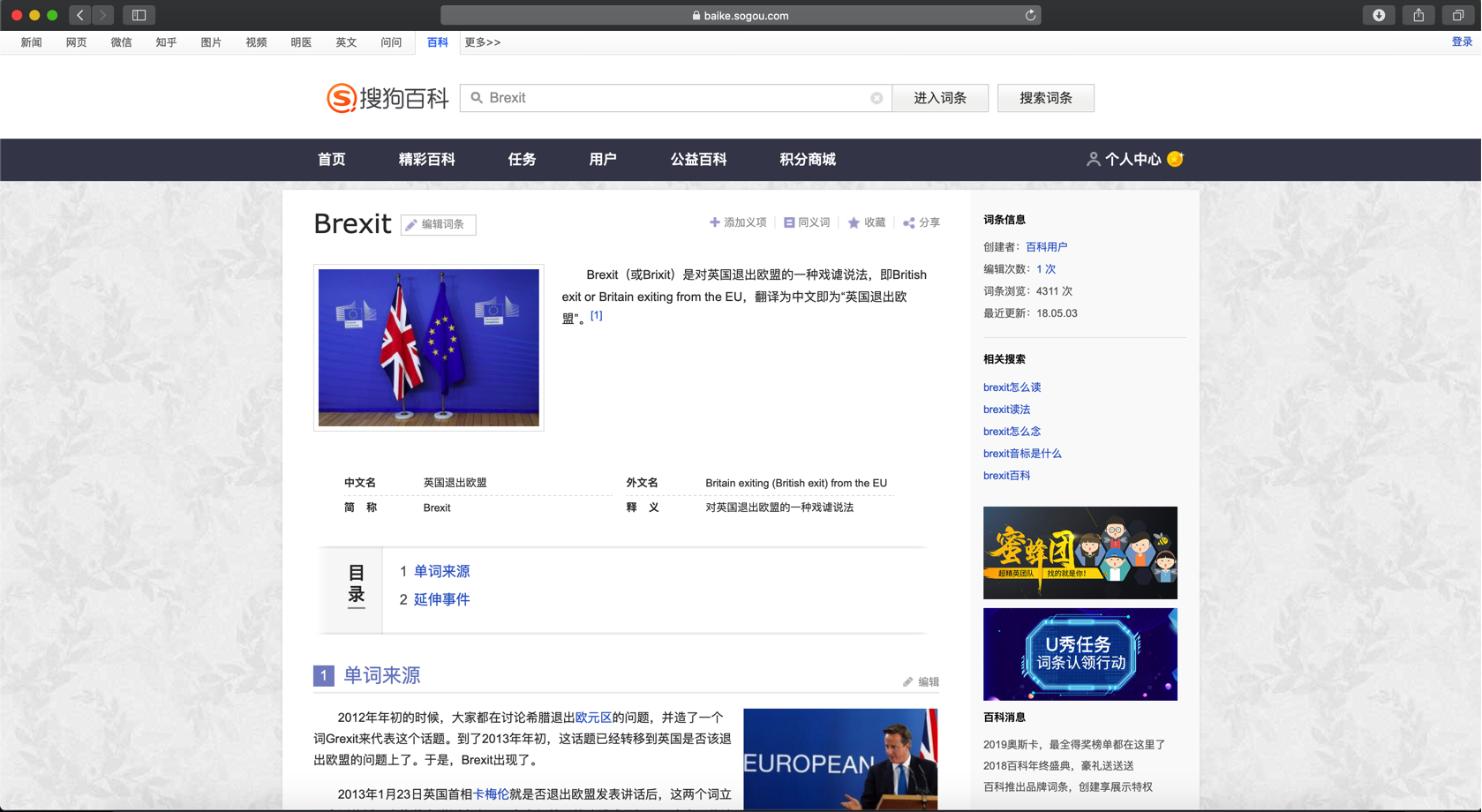Click the search magnifier icon
The width and height of the screenshot is (1482, 812).
tap(477, 98)
